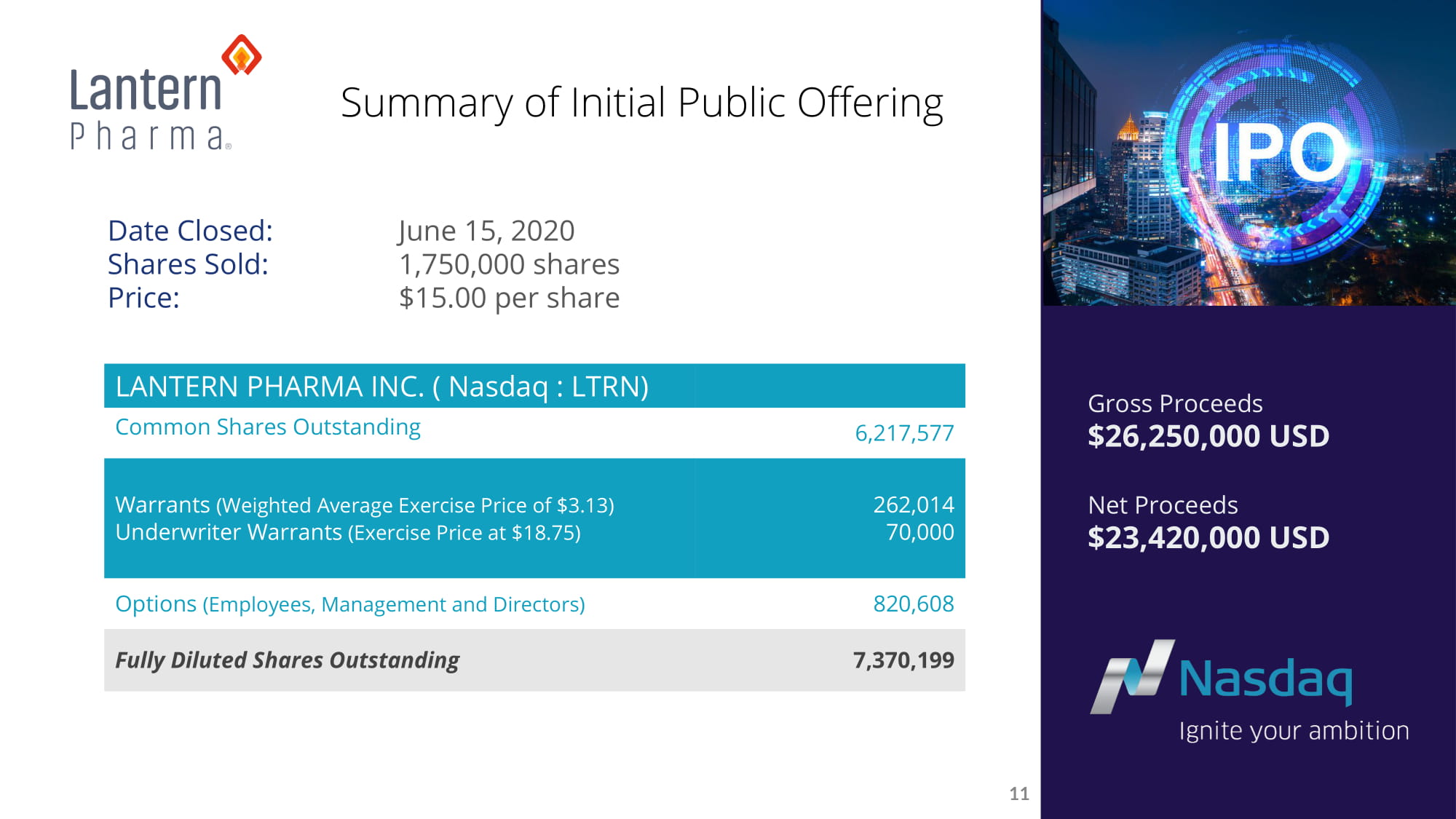Click the Lantern Pharma wordmark
The image size is (1456, 819).
[x=151, y=109]
